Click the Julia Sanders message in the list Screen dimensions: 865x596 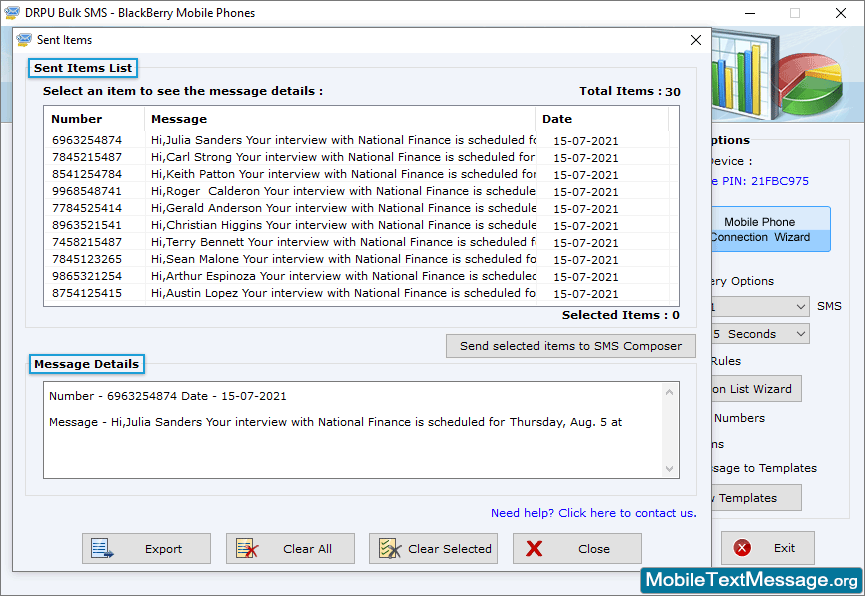pos(343,140)
